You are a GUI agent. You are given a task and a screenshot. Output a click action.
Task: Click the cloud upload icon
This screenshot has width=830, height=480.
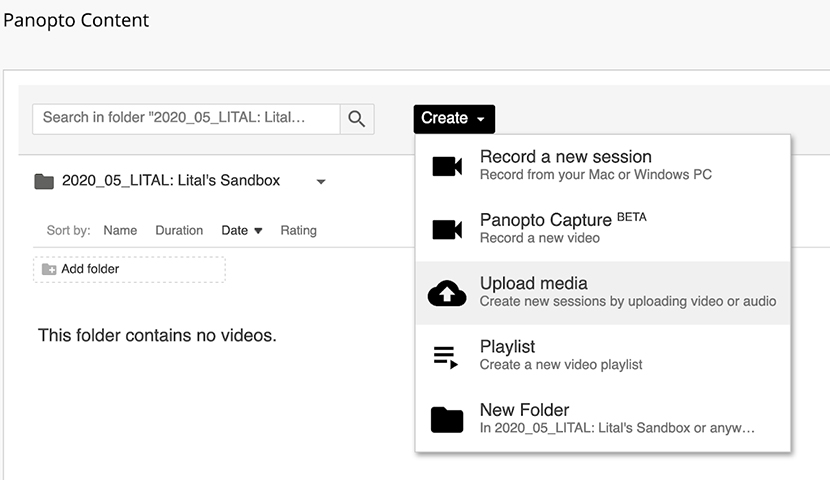click(447, 293)
